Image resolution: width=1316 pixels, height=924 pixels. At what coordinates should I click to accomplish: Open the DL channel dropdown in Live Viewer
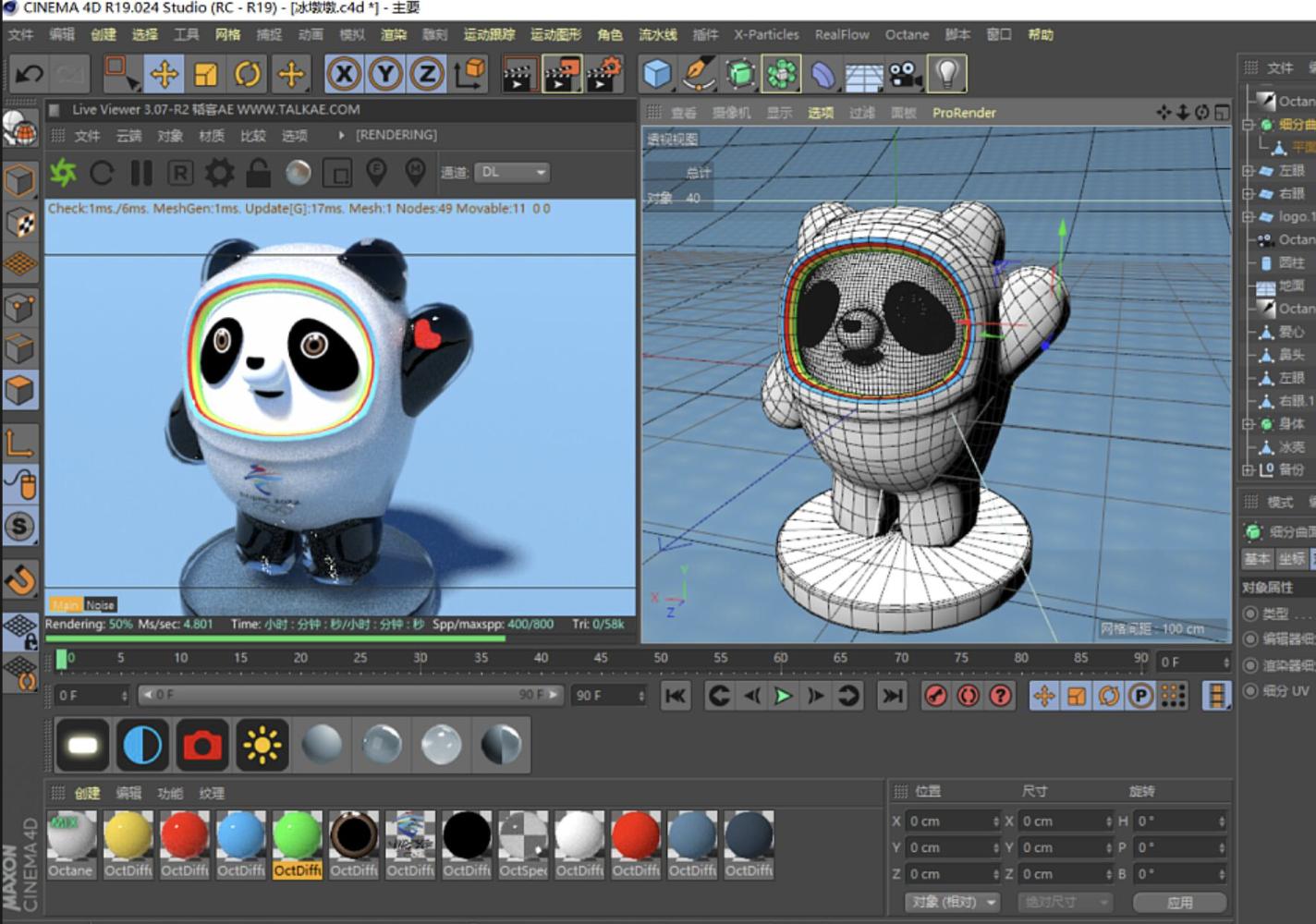(x=513, y=172)
